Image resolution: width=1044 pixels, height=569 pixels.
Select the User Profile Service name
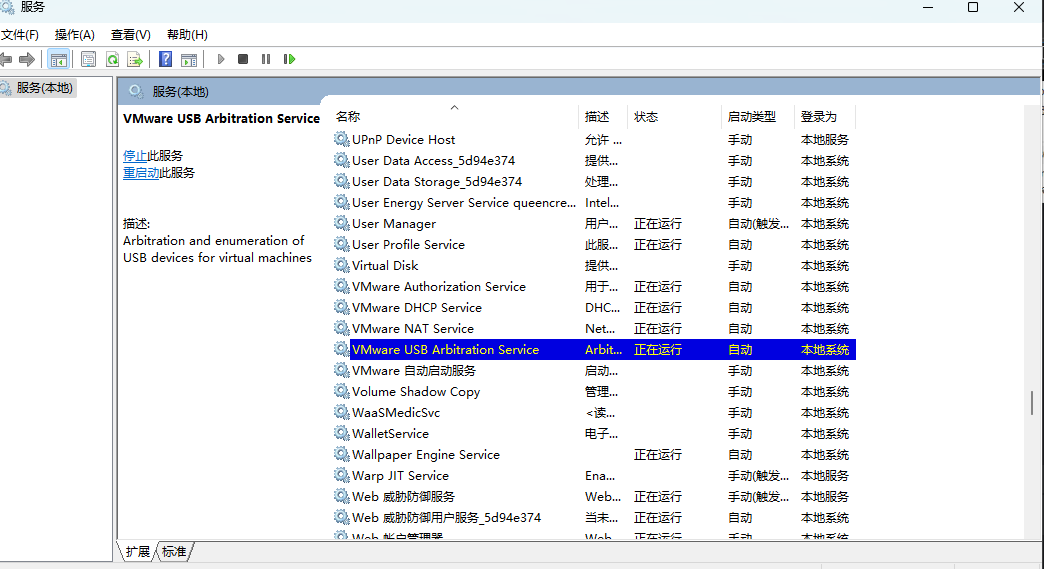408,245
